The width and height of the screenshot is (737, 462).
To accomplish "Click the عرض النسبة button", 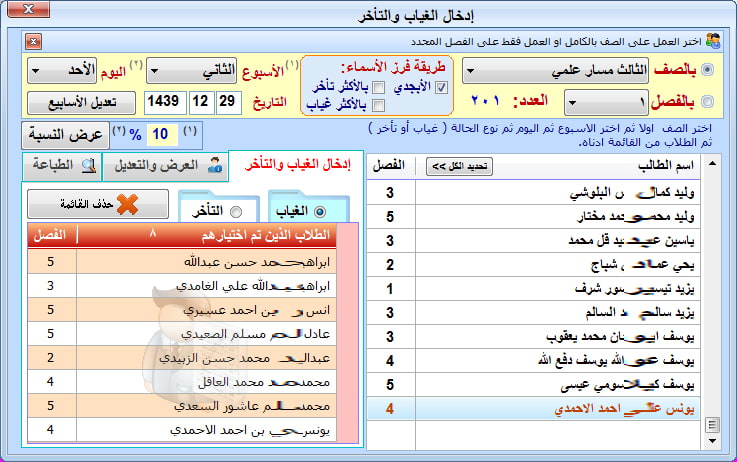I will coord(65,135).
